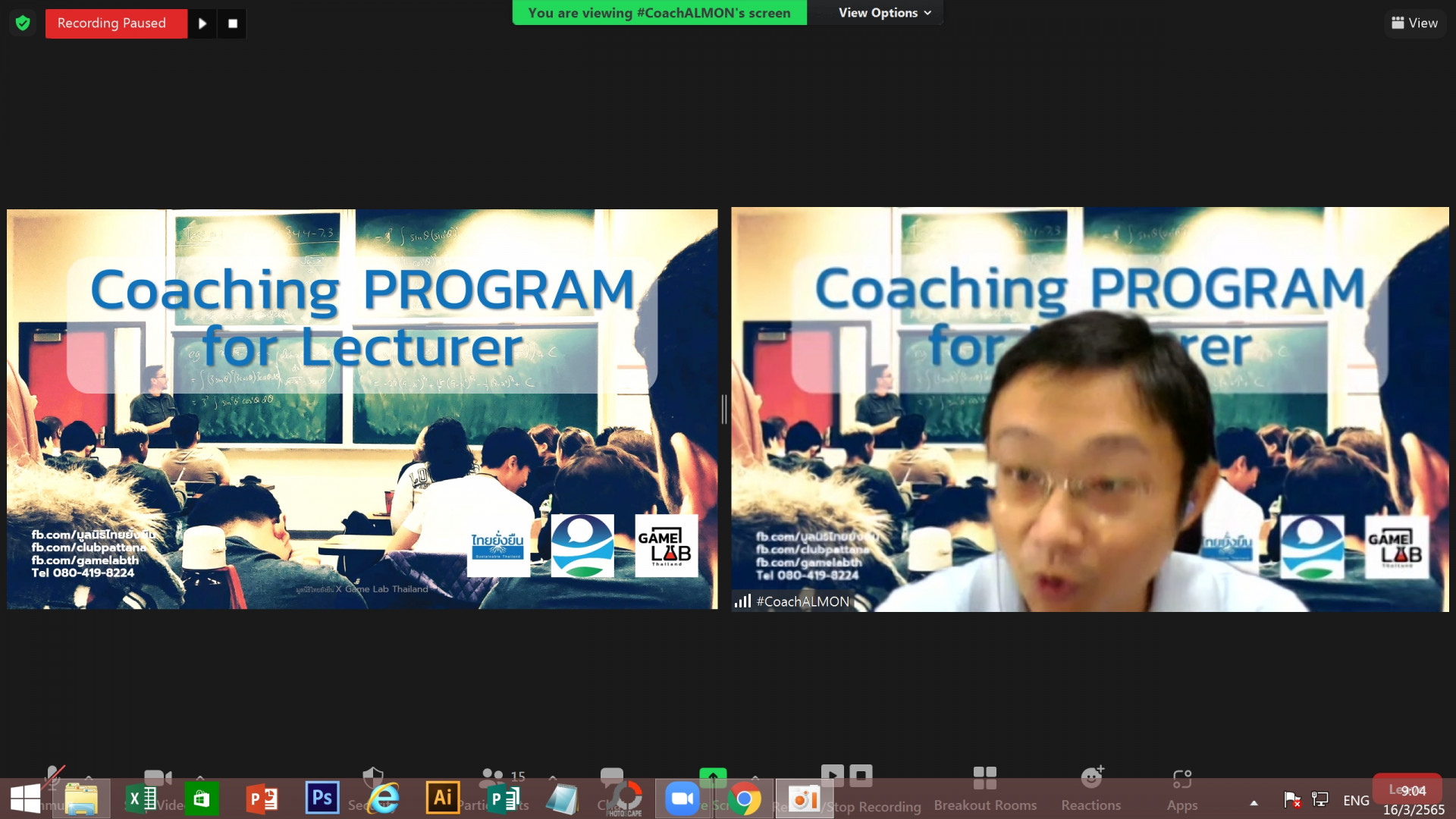Switch the ENG input language indicator
The height and width of the screenshot is (819, 1456).
1356,801
